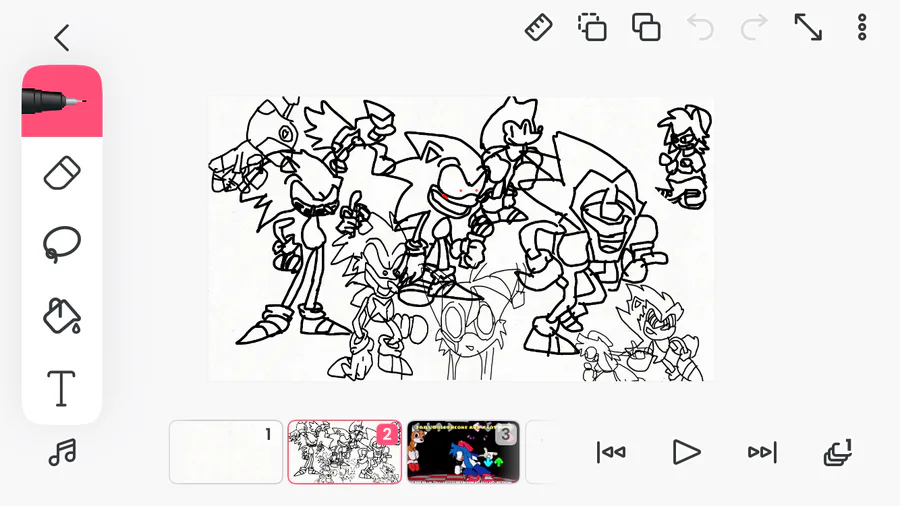The width and height of the screenshot is (900, 506).
Task: Tap the copy frame icon with dashed square
Action: click(592, 28)
